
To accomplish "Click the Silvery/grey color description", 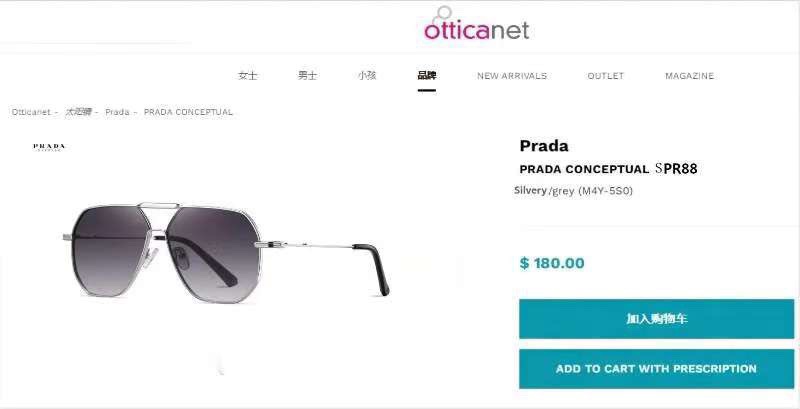I will pos(573,191).
